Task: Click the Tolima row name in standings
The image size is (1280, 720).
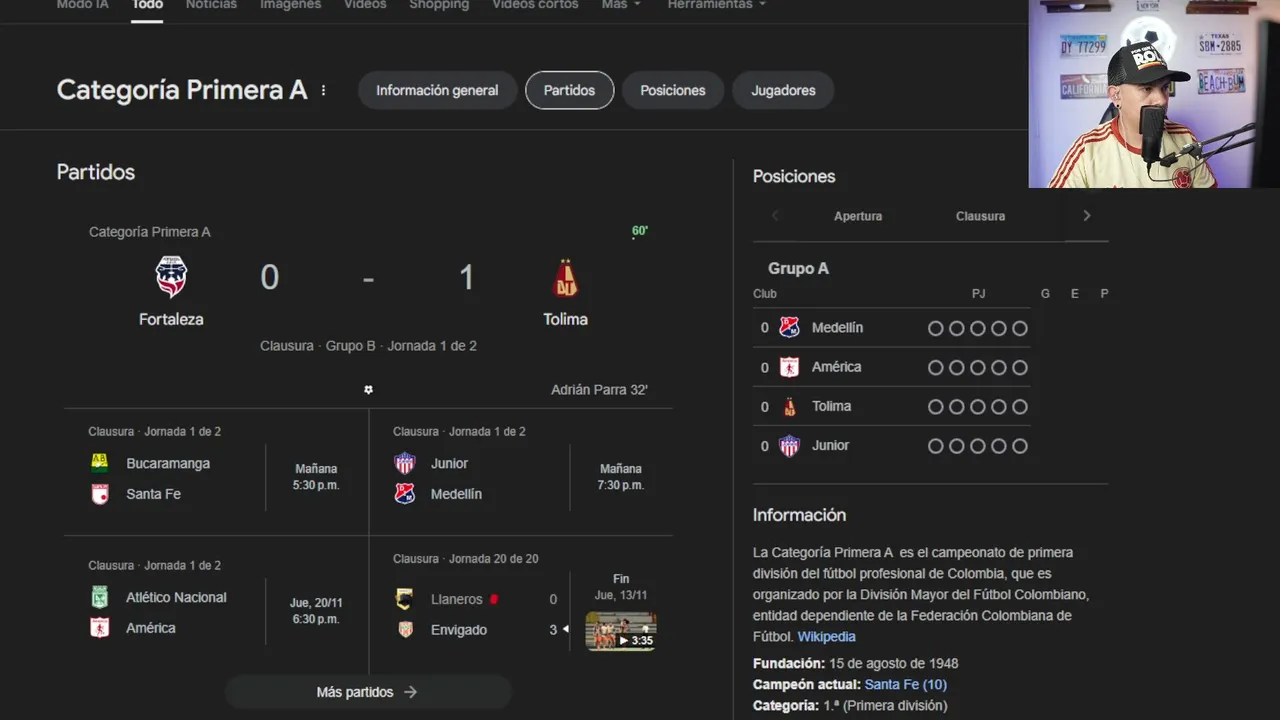Action: point(831,406)
